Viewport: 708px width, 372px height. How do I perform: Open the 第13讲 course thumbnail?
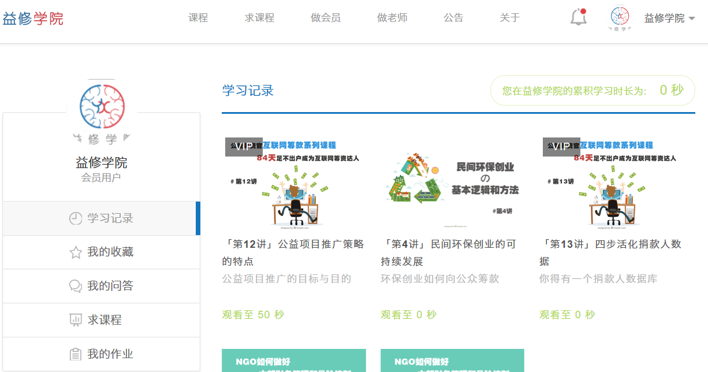[x=611, y=182]
